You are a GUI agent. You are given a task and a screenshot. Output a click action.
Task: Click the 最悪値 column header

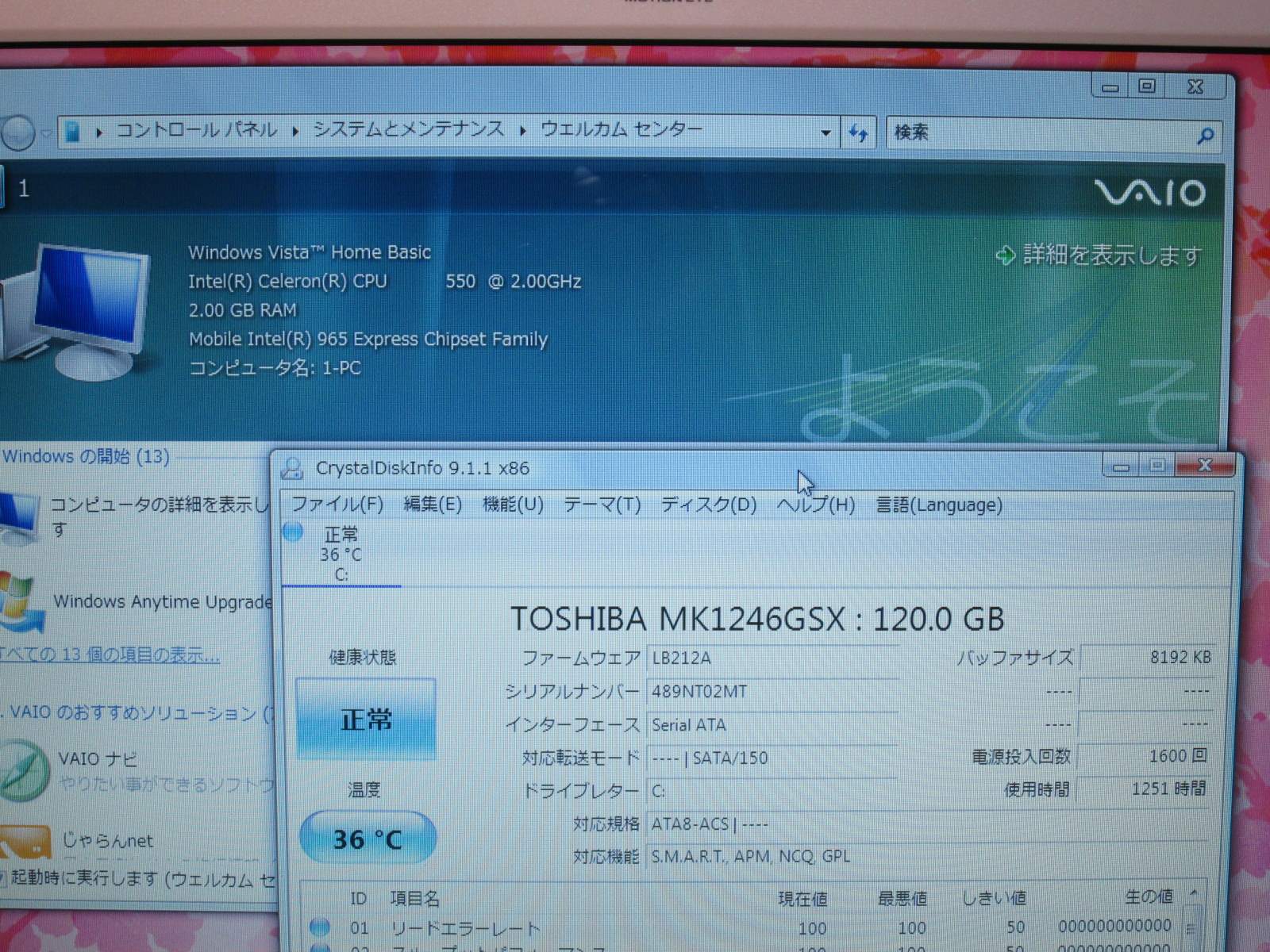click(902, 898)
